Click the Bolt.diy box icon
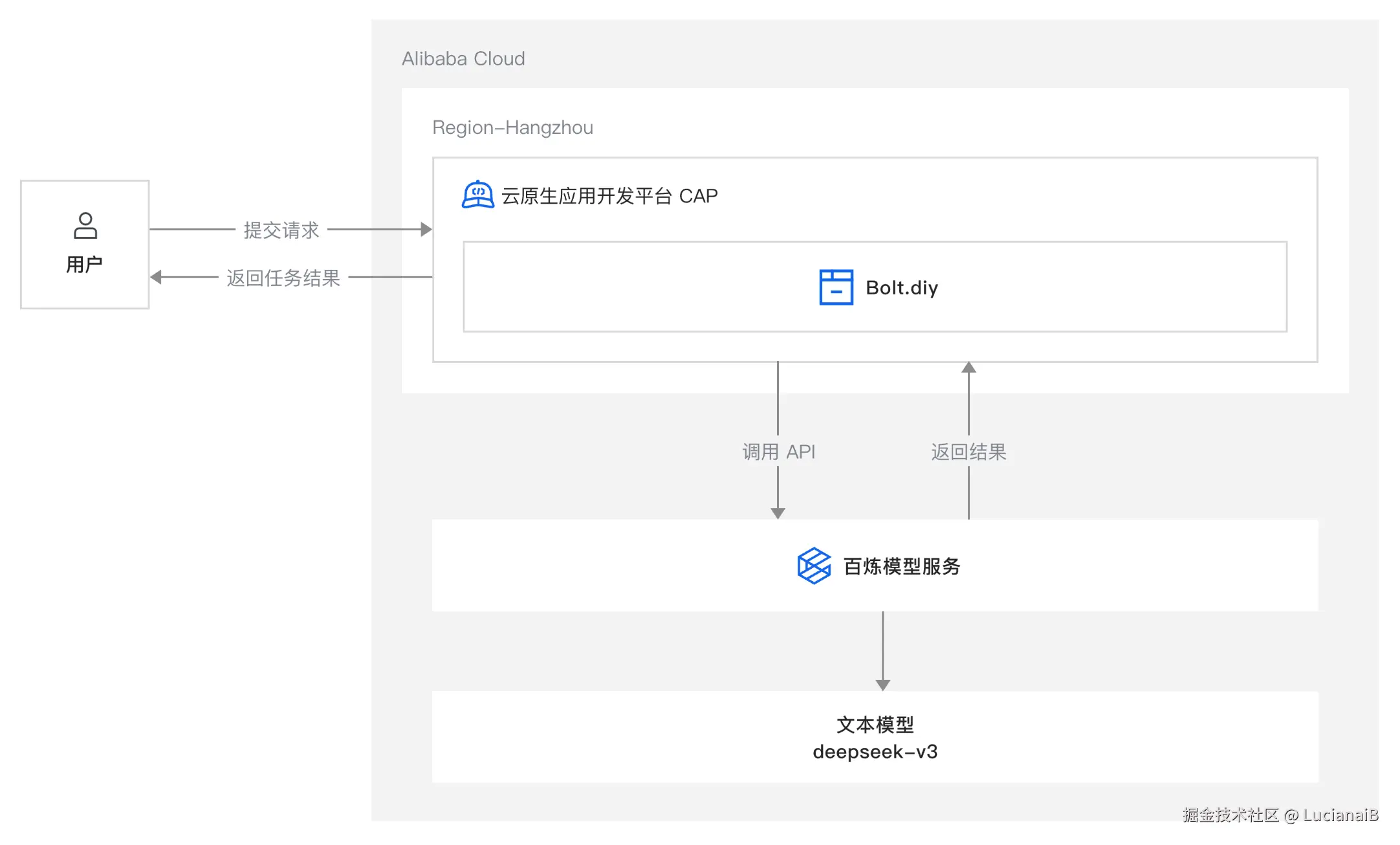This screenshot has height=845, width=1400. point(836,287)
